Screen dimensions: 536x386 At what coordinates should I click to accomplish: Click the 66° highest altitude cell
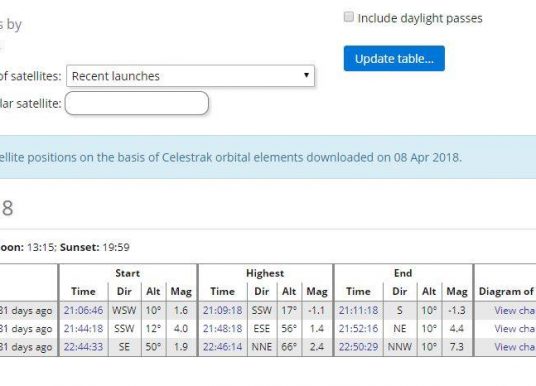pyautogui.click(x=289, y=347)
